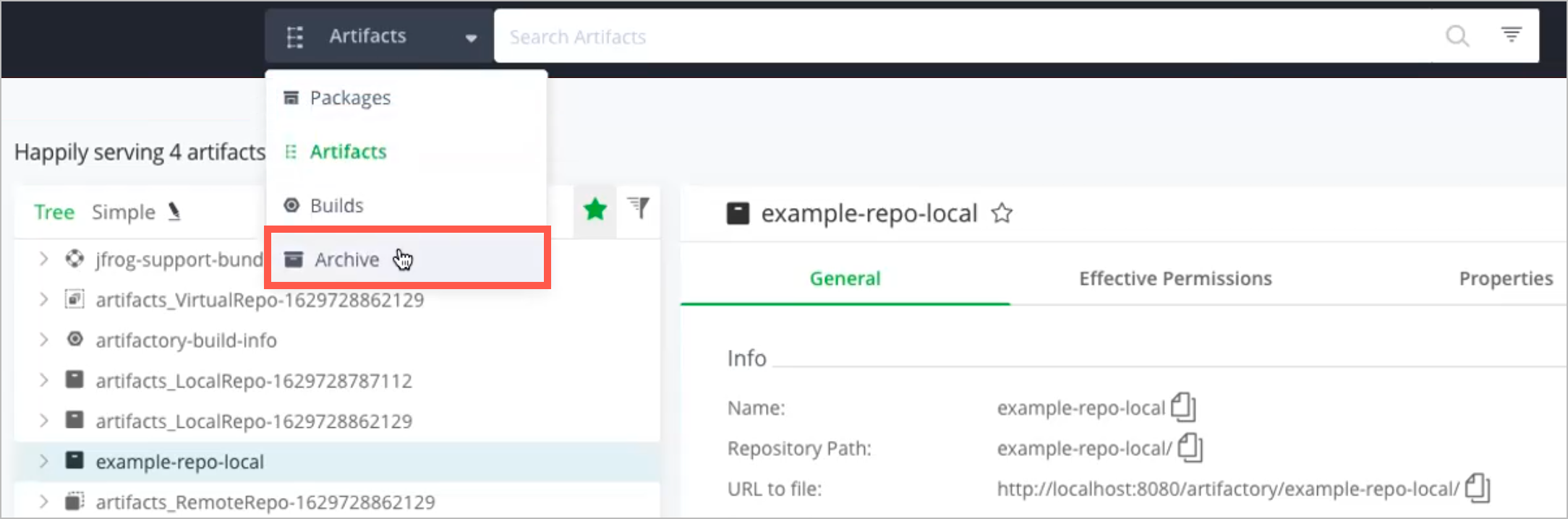The image size is (1568, 519).
Task: Select artifacts_LocalRepo-1629728787112 tree row
Action: pos(337,380)
